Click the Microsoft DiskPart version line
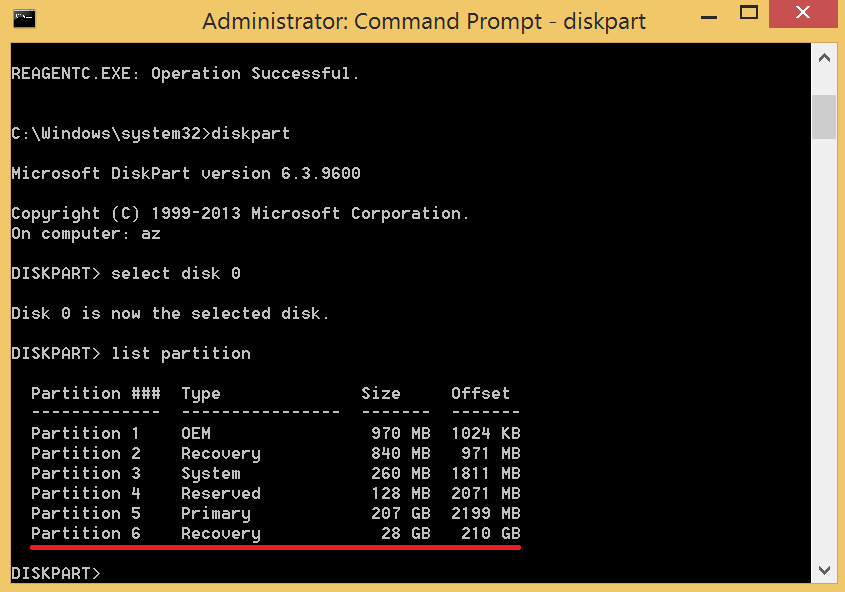This screenshot has width=845, height=592. 186,173
